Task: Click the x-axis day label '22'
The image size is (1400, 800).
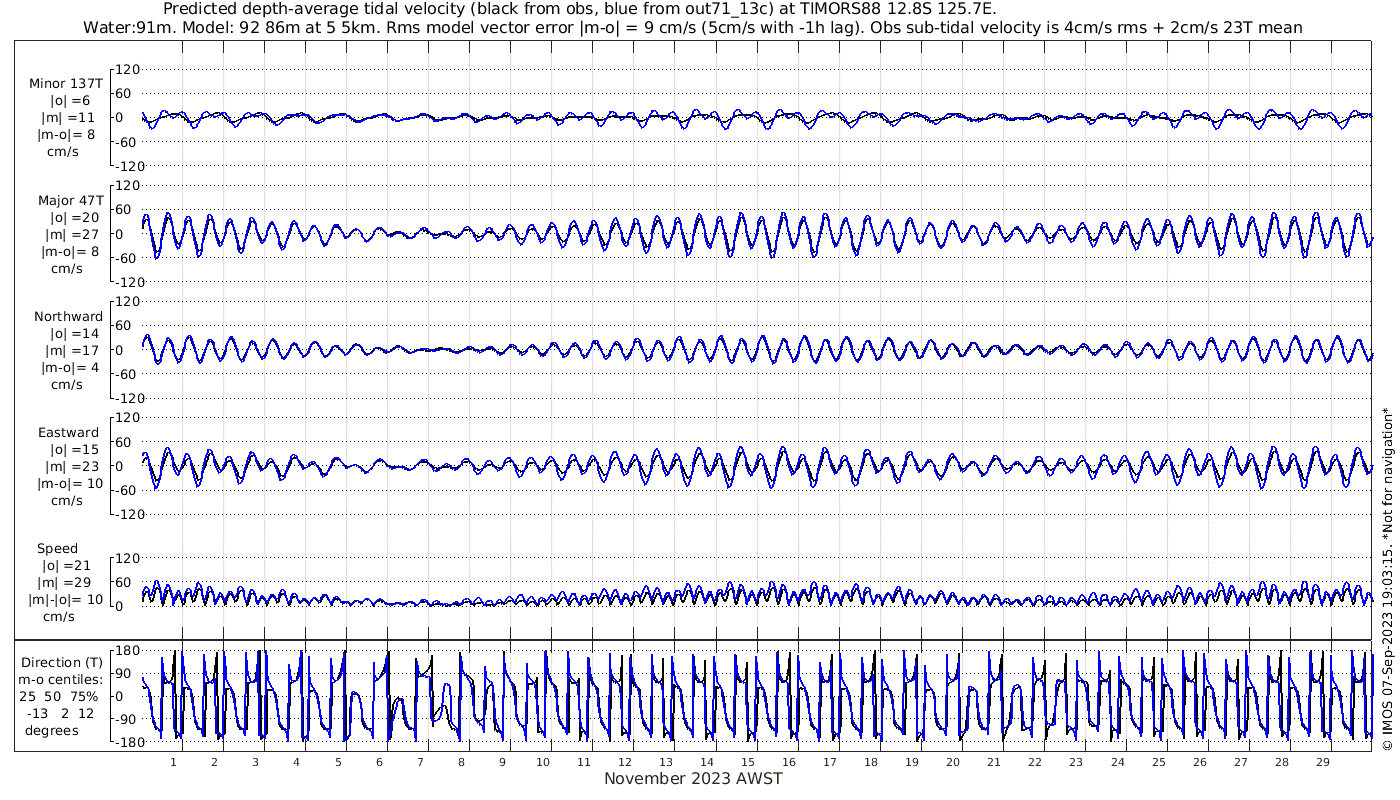Action: pos(1035,762)
